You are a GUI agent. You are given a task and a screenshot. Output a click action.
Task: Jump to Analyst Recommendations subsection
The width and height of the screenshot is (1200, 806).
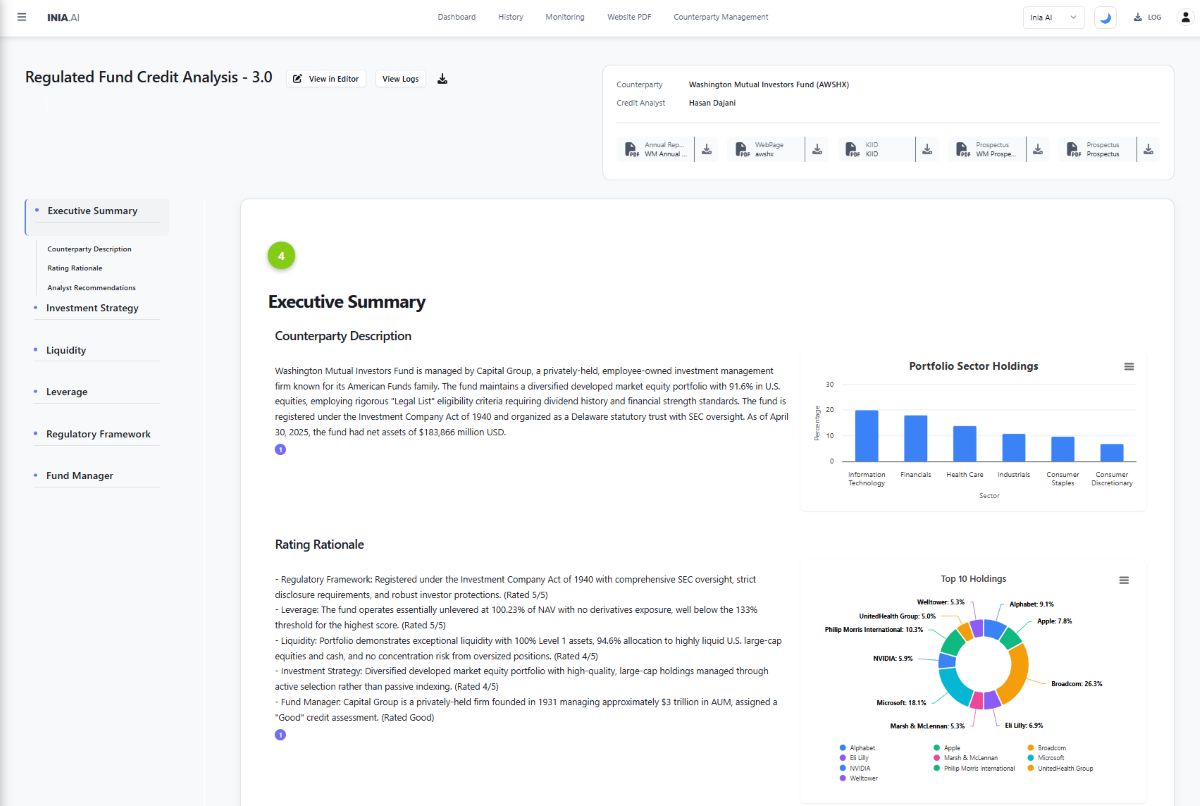pyautogui.click(x=91, y=288)
